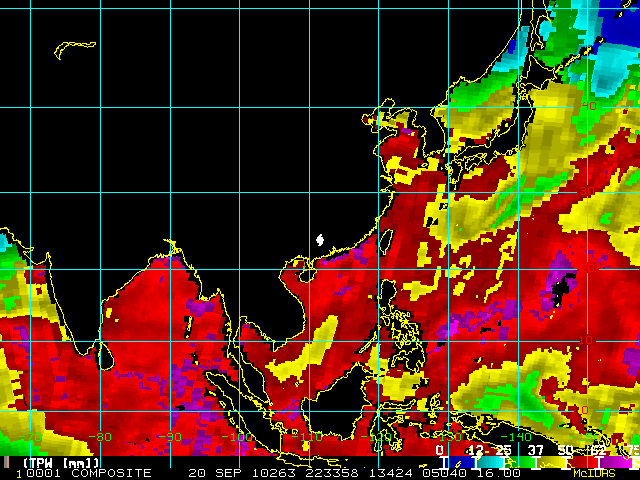Click the '-100' longitude label
The height and width of the screenshot is (480, 640).
[x=238, y=437]
